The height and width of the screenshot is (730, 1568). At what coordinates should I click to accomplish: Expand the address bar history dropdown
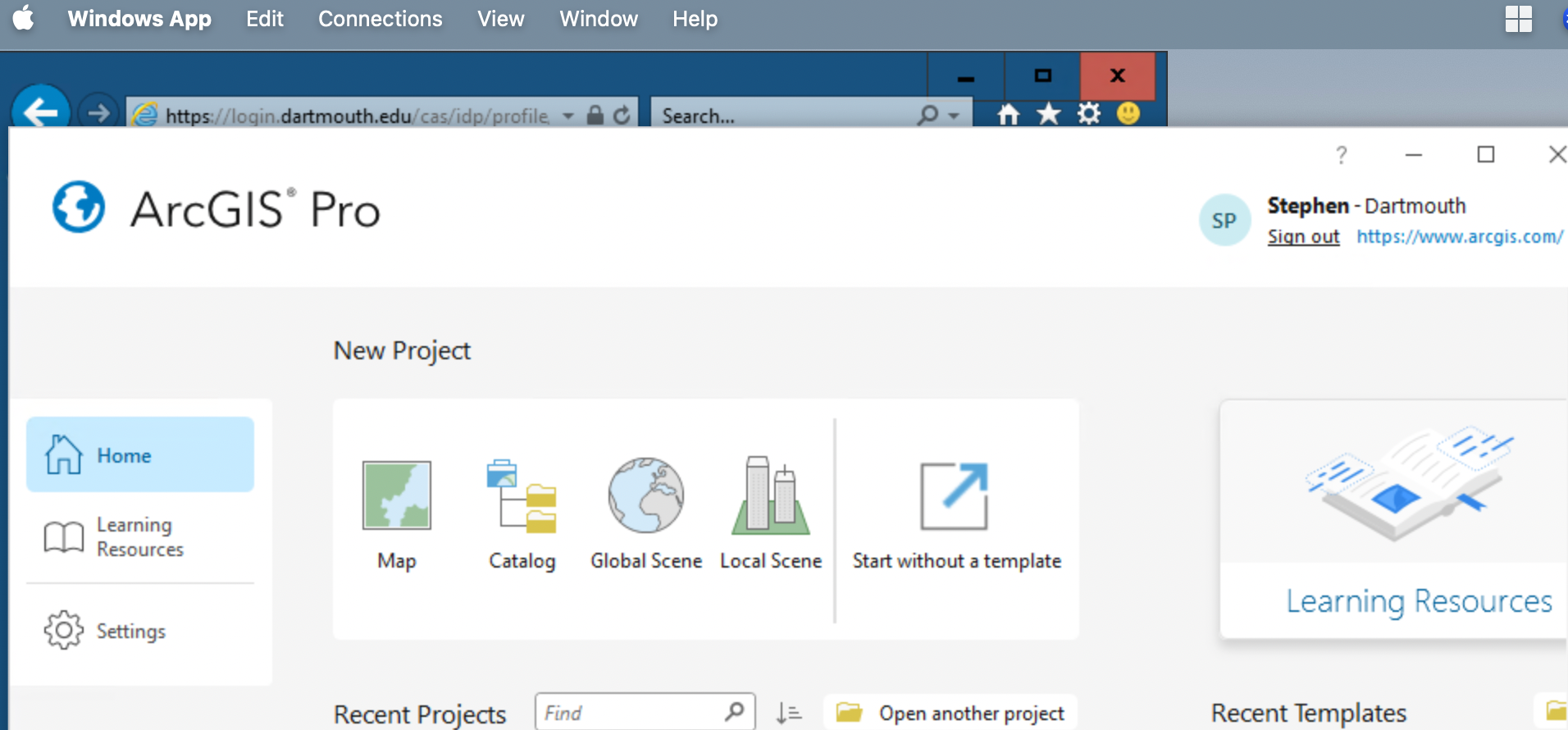point(568,116)
